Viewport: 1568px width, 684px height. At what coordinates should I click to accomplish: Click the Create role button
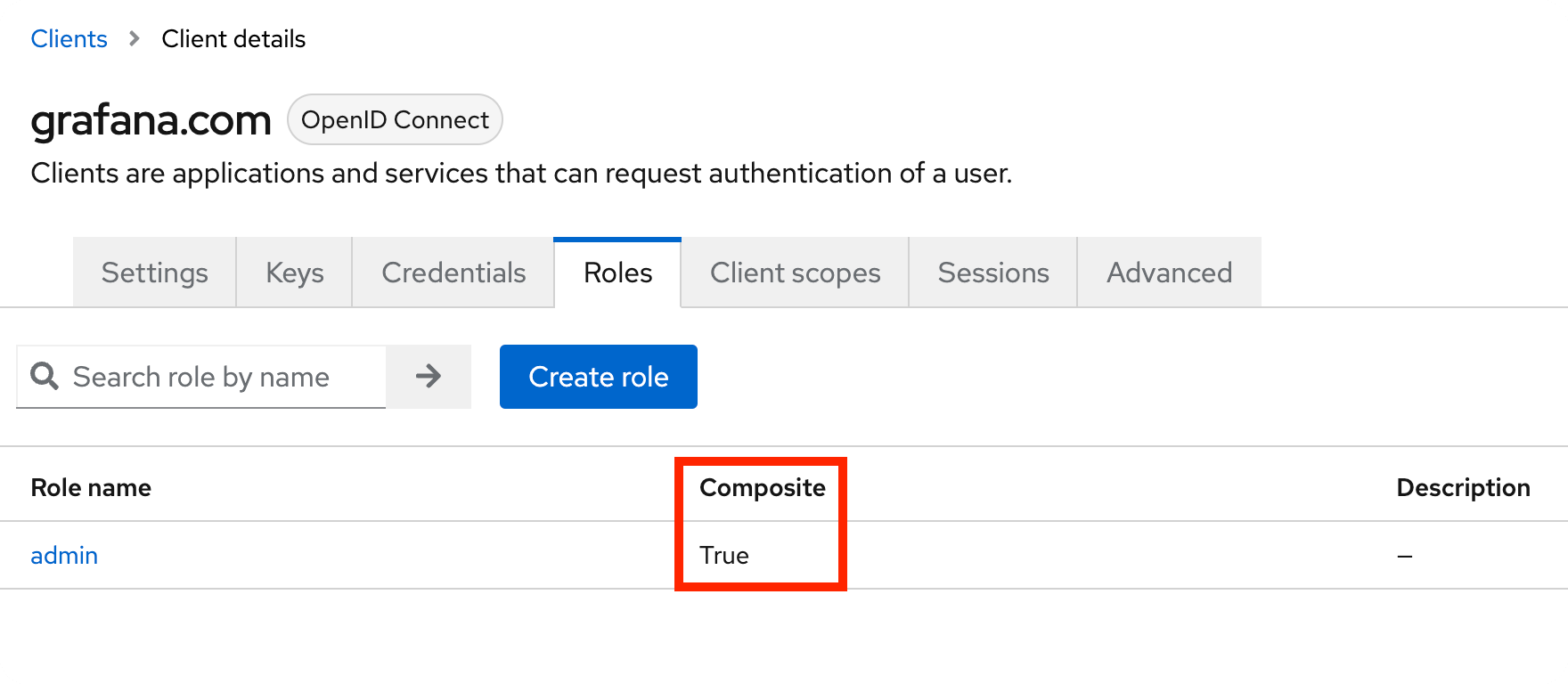(599, 377)
